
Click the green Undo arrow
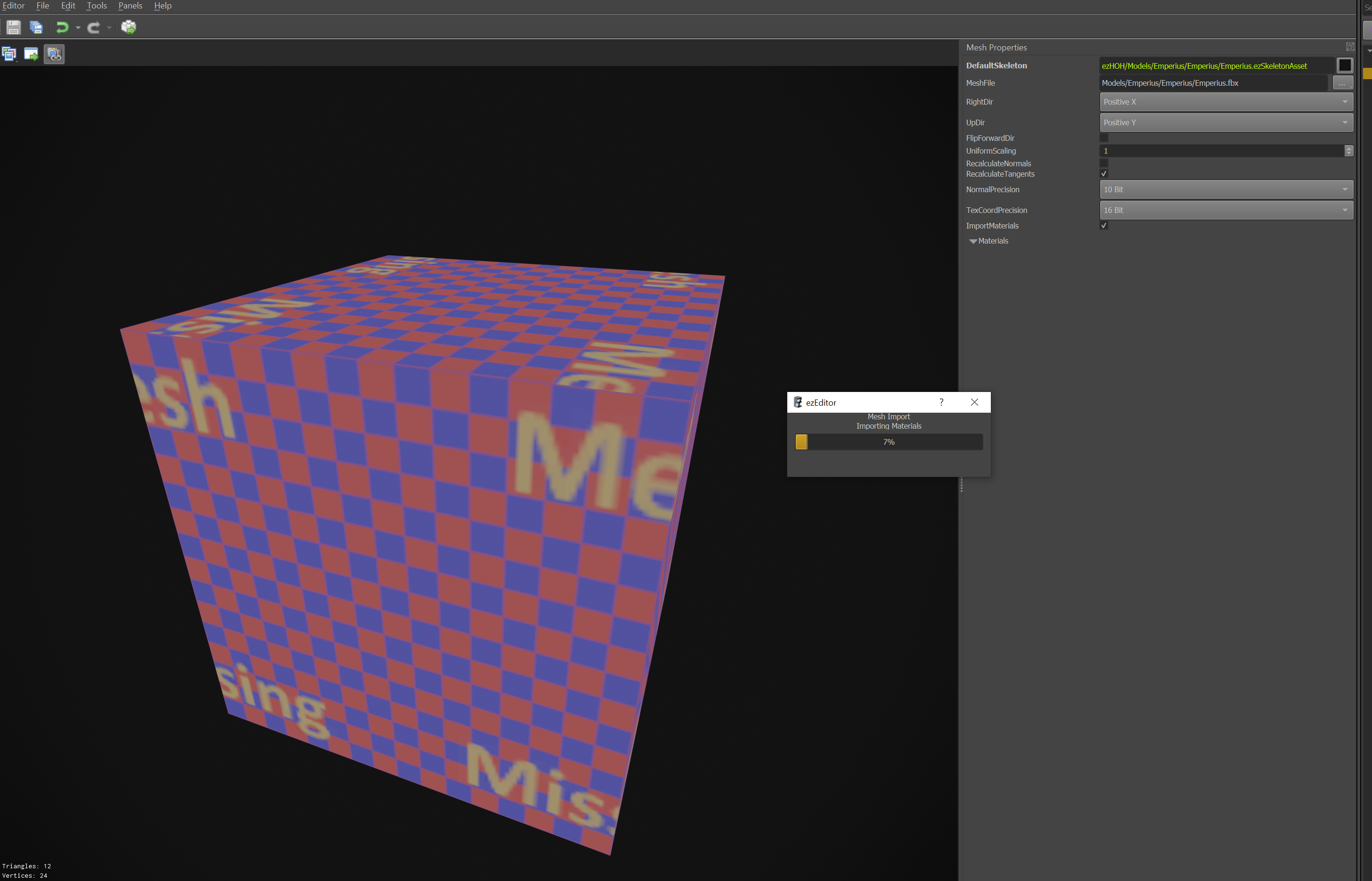click(62, 27)
